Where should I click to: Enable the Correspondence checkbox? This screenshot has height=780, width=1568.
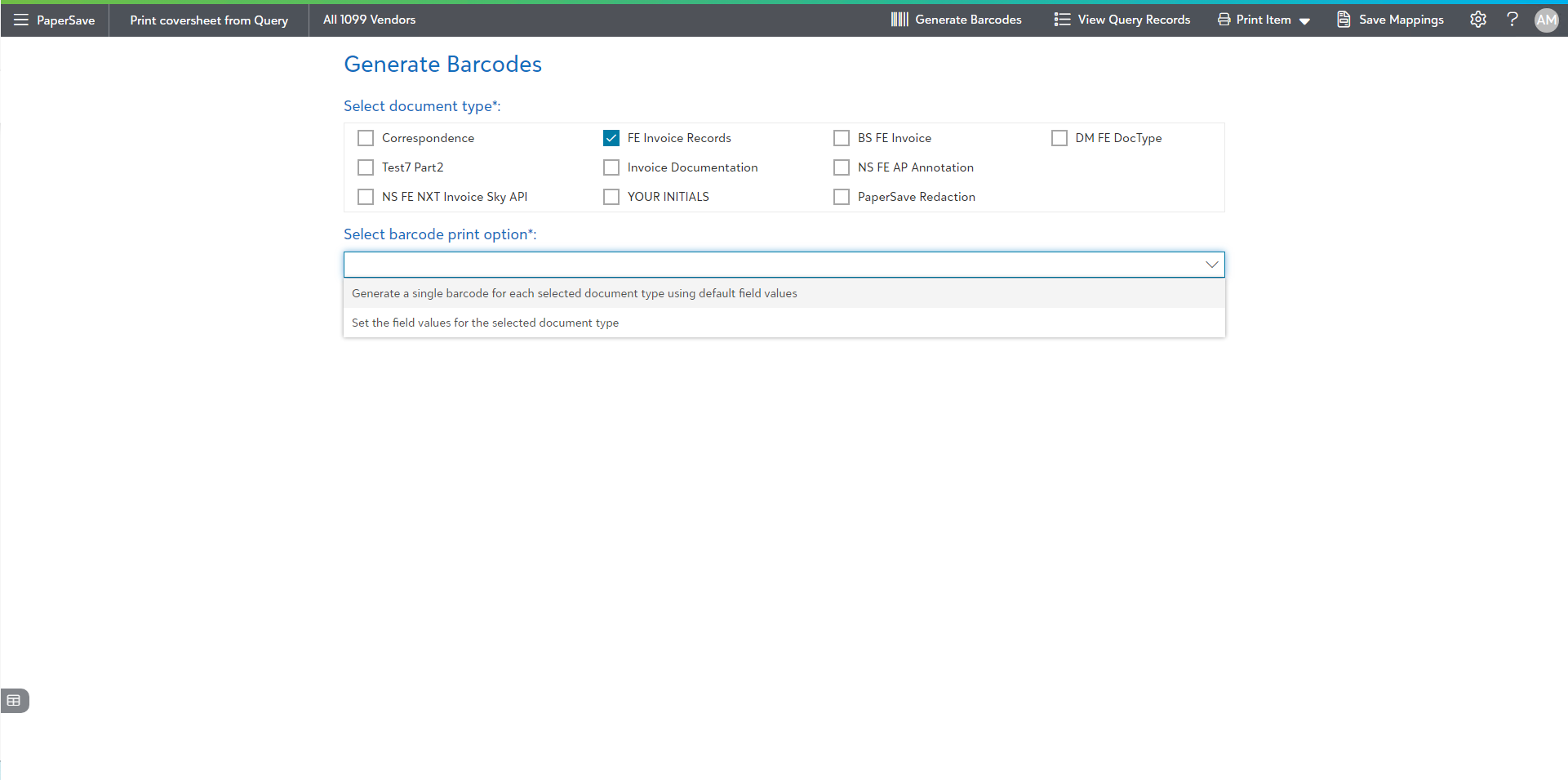pos(366,138)
